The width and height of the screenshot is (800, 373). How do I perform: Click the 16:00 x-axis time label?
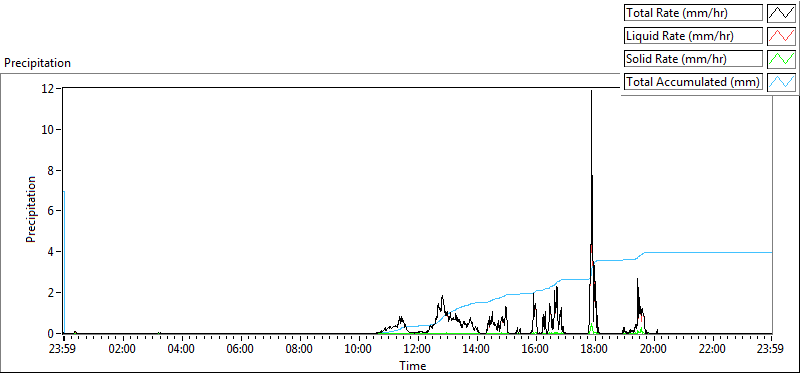coord(536,350)
